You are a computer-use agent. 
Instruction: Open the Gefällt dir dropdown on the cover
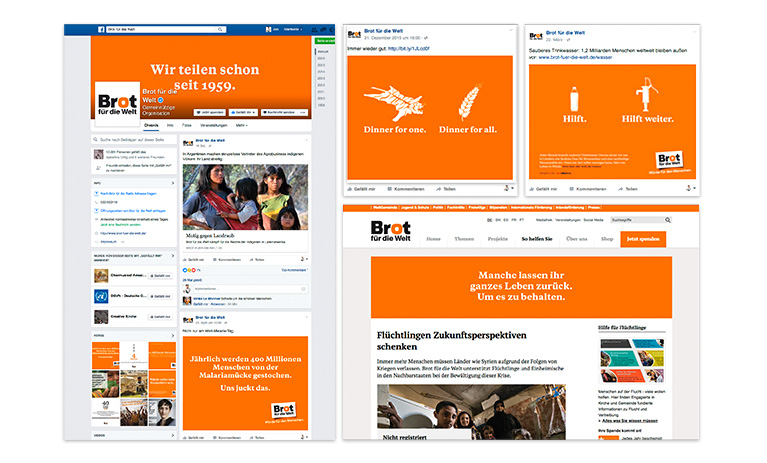[243, 112]
